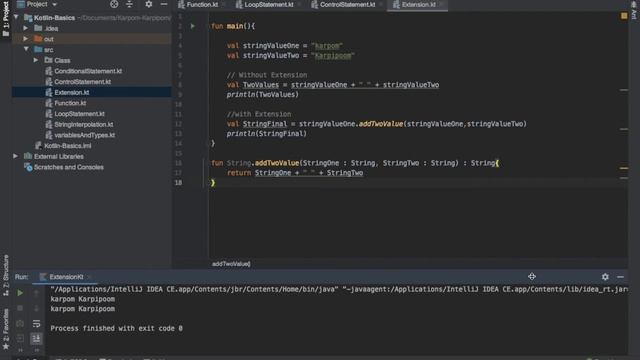The height and width of the screenshot is (360, 640).
Task: Open LoopStatement.kt in project tree
Action: [79, 113]
